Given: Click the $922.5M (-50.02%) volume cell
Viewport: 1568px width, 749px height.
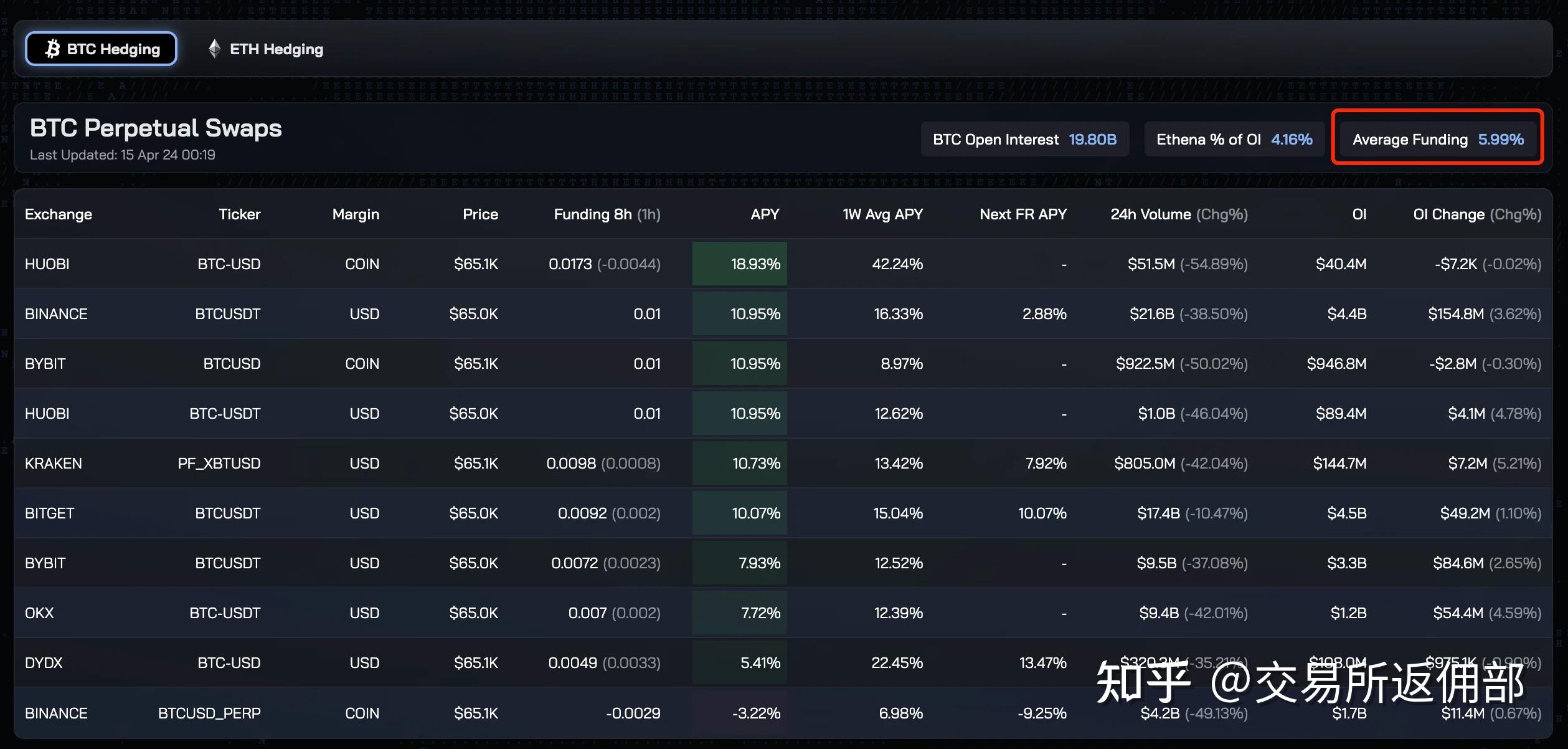Looking at the screenshot, I should point(1182,364).
